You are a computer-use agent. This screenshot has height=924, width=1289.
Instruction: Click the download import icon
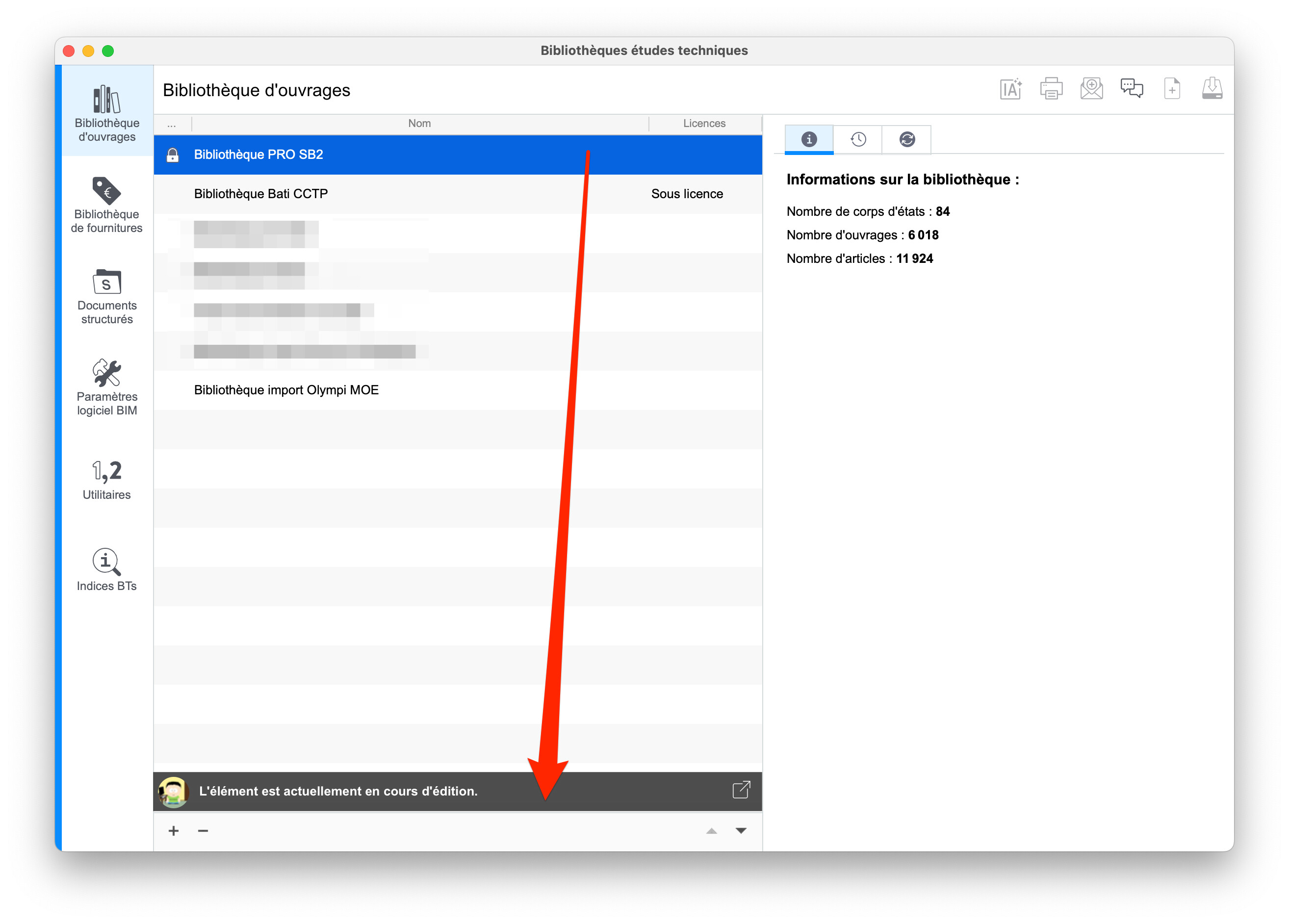pos(1212,89)
